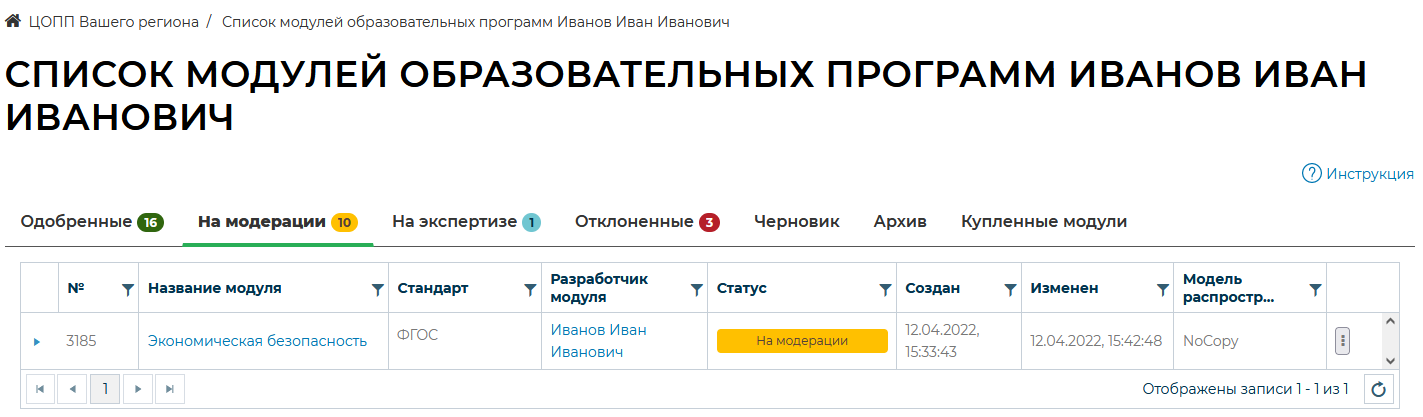Viewport: 1423px width, 417px height.
Task: Filter the Разработчик модуля column
Action: pyautogui.click(x=696, y=289)
